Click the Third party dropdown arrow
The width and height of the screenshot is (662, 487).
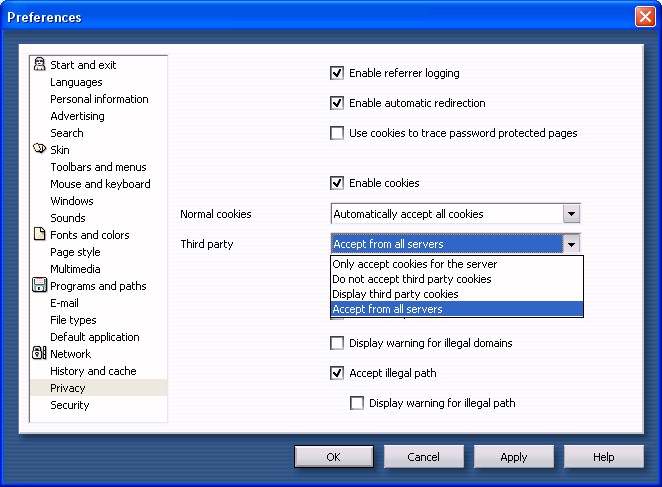571,244
